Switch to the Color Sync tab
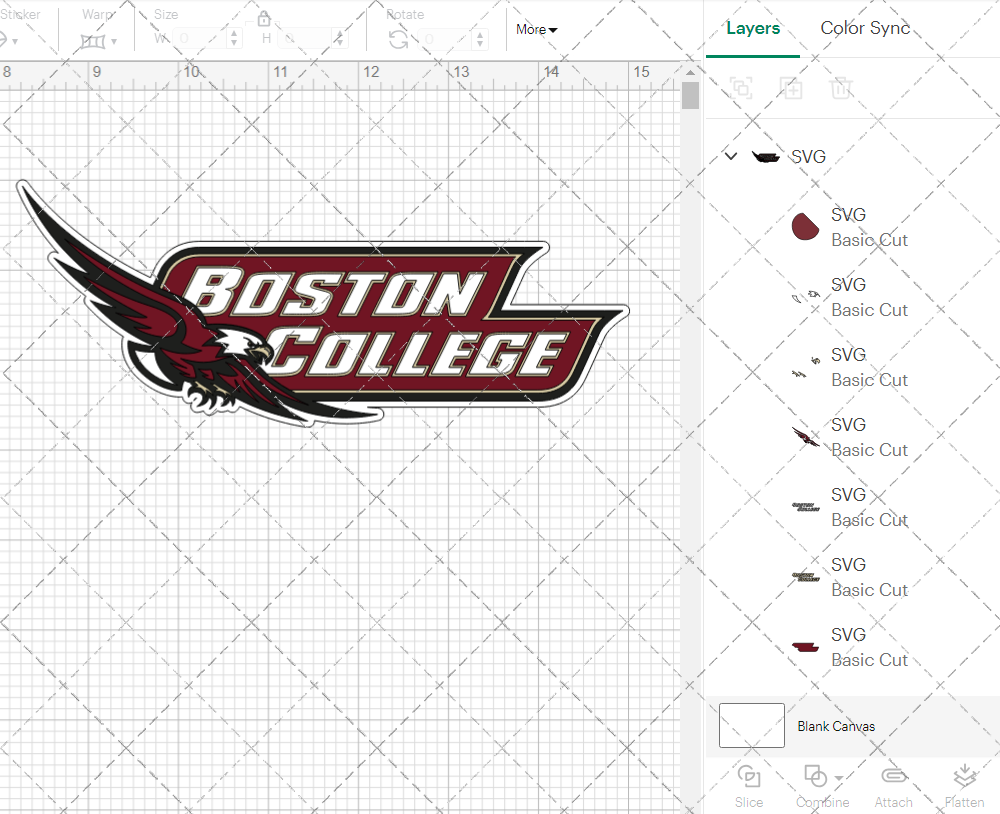Screen dimensions: 1000x814 pyautogui.click(x=864, y=28)
